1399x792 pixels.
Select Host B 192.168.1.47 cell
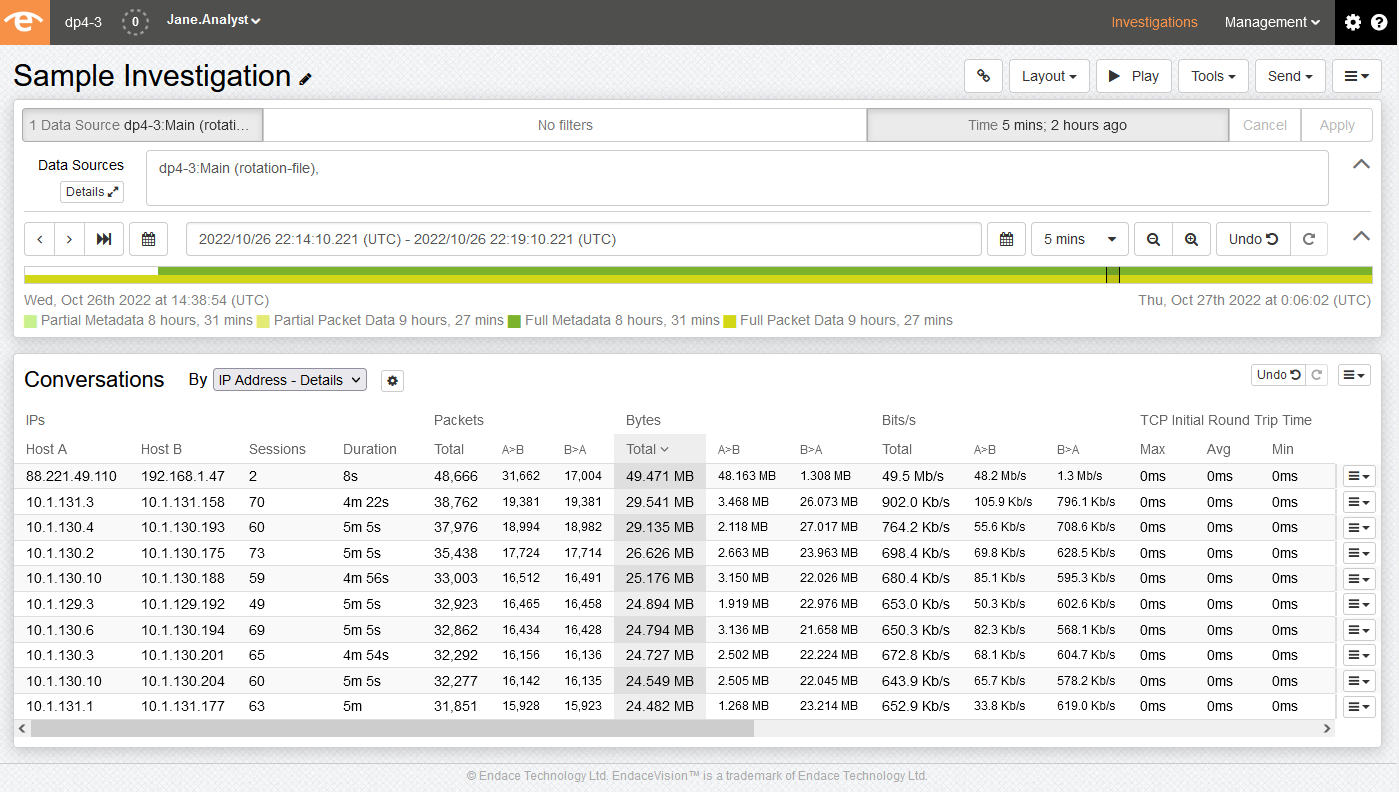(183, 476)
